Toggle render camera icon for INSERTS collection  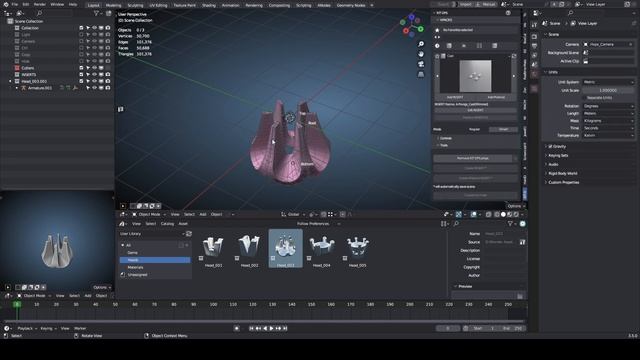tap(108, 75)
